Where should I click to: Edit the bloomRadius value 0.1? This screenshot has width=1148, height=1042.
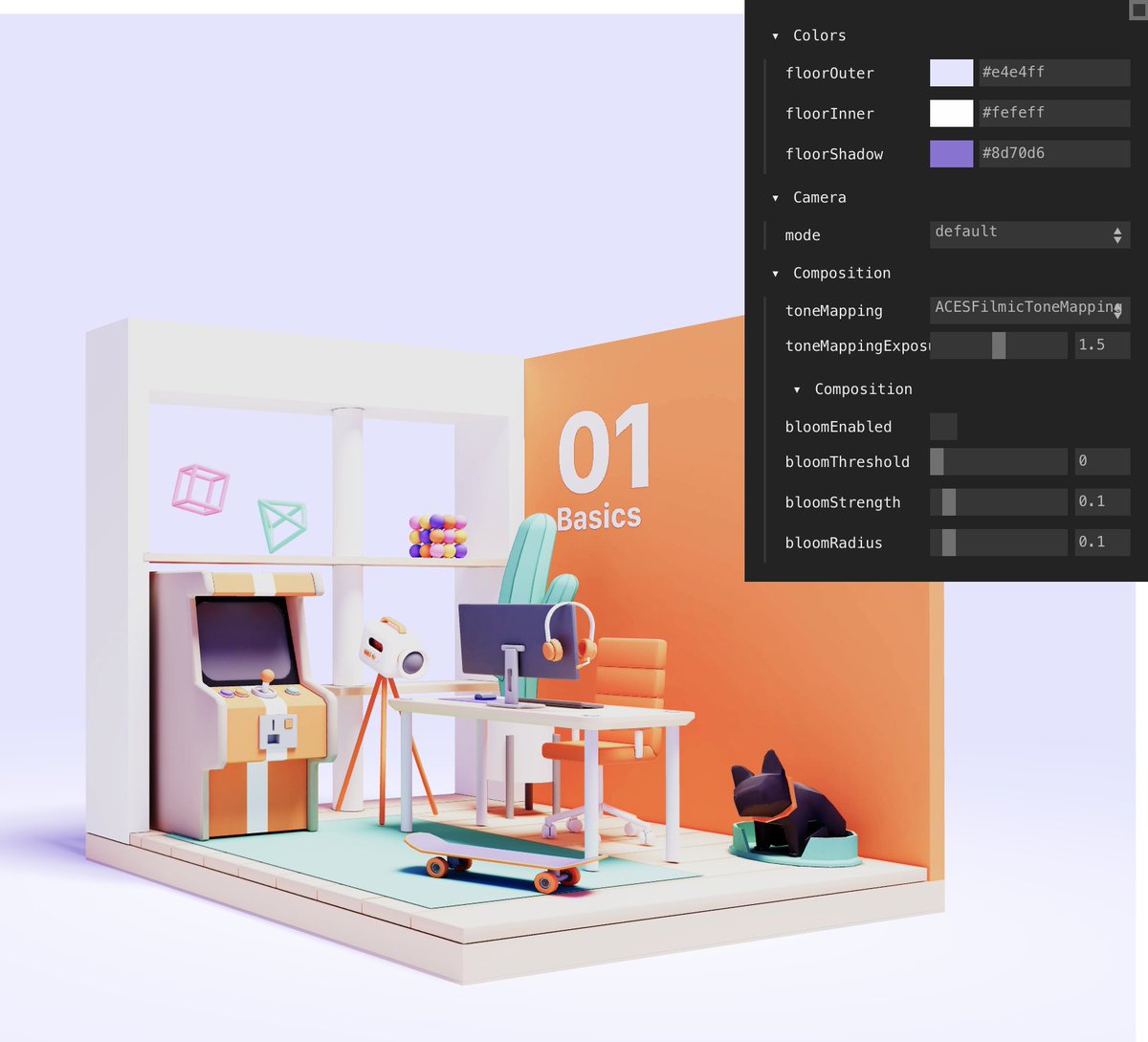(1102, 543)
